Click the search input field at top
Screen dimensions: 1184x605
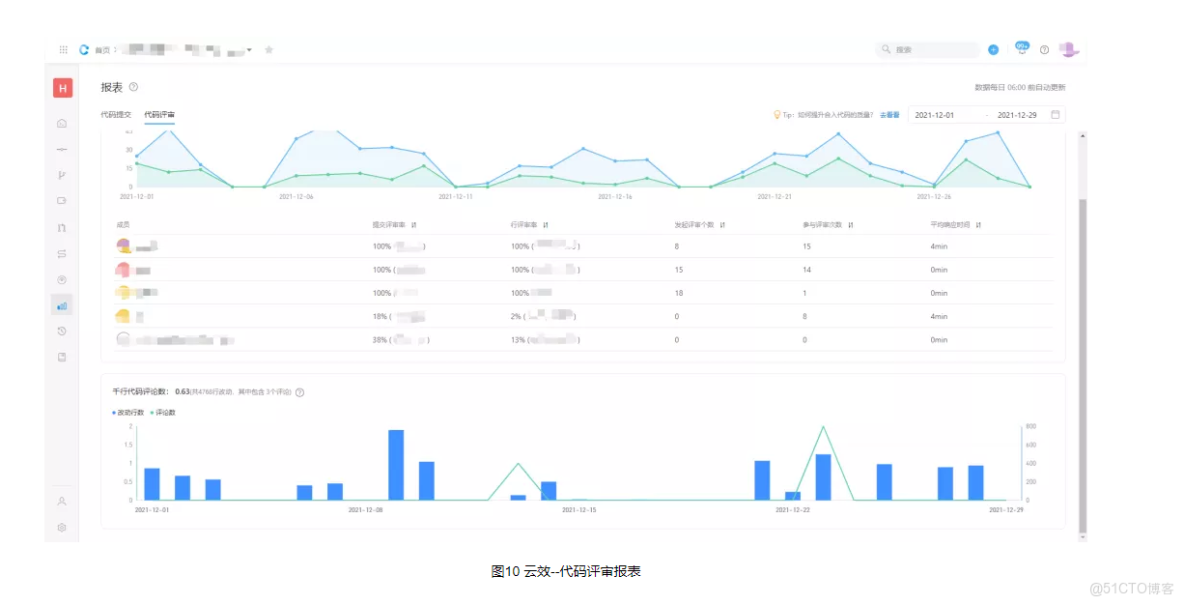click(x=930, y=49)
